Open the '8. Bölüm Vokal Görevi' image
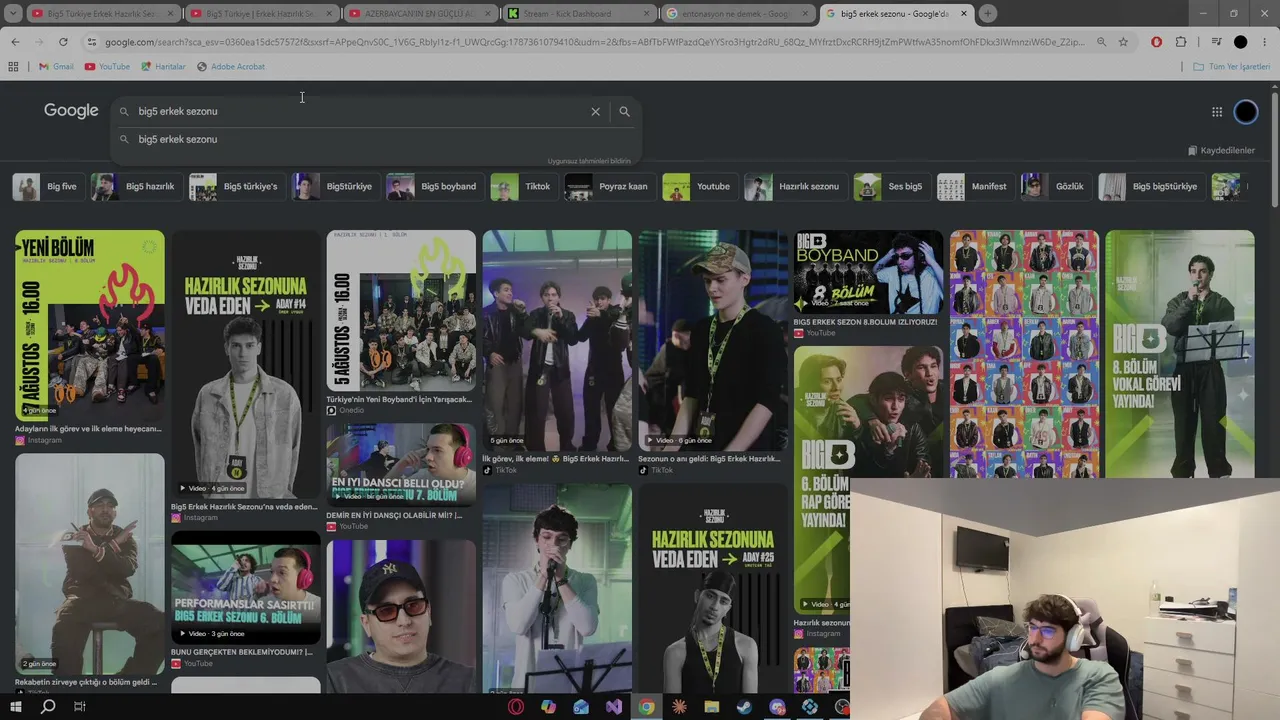 pyautogui.click(x=1180, y=354)
